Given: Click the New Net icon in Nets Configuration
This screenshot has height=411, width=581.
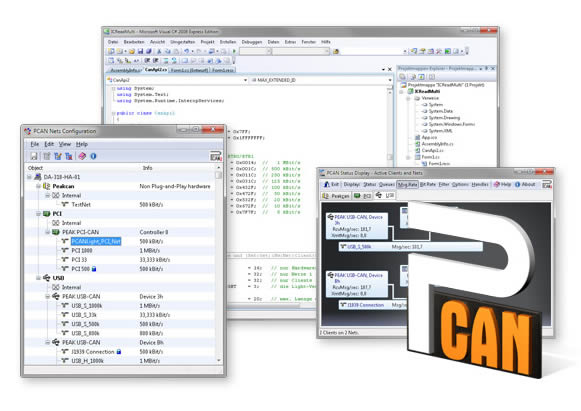Looking at the screenshot, I should (47, 156).
